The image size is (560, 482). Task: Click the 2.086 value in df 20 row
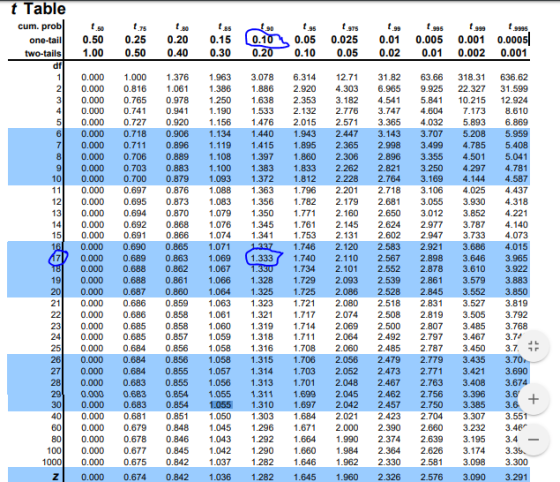(346, 292)
